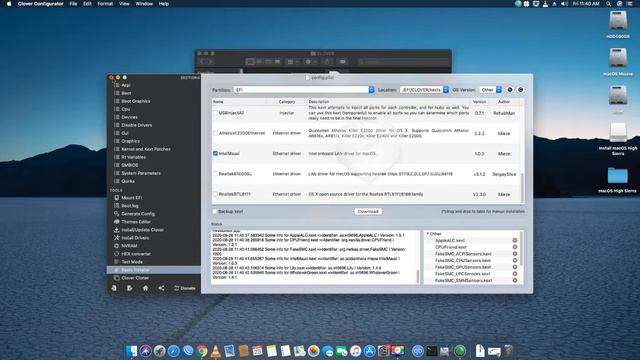640x360 pixels.
Task: Open the Clover Cloner tool
Action: 135,278
